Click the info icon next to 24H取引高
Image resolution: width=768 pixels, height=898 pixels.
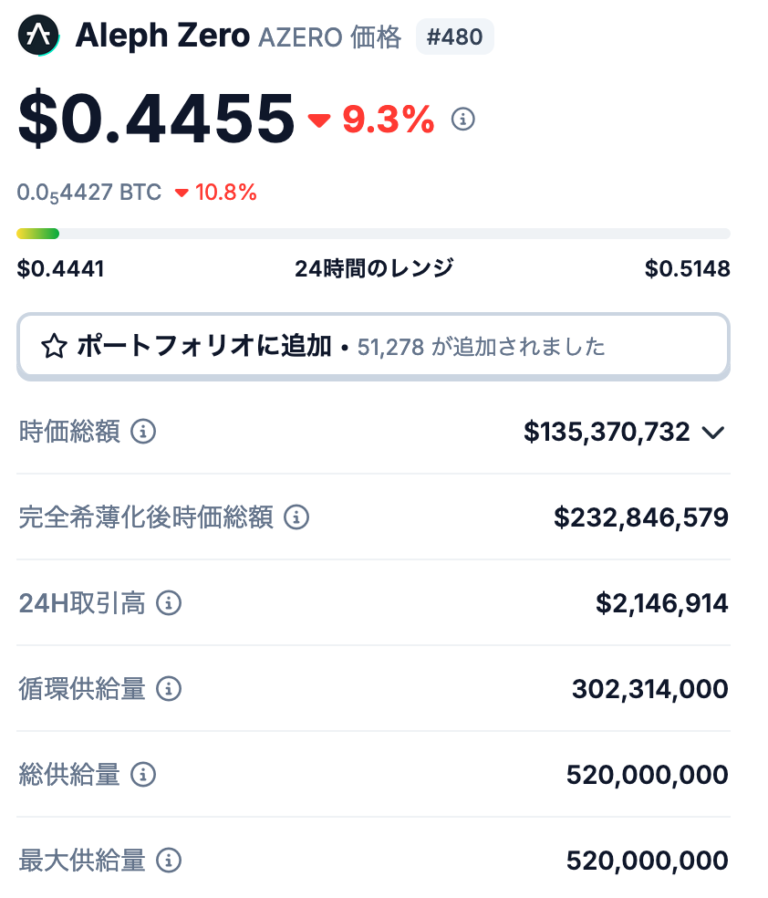click(x=168, y=604)
